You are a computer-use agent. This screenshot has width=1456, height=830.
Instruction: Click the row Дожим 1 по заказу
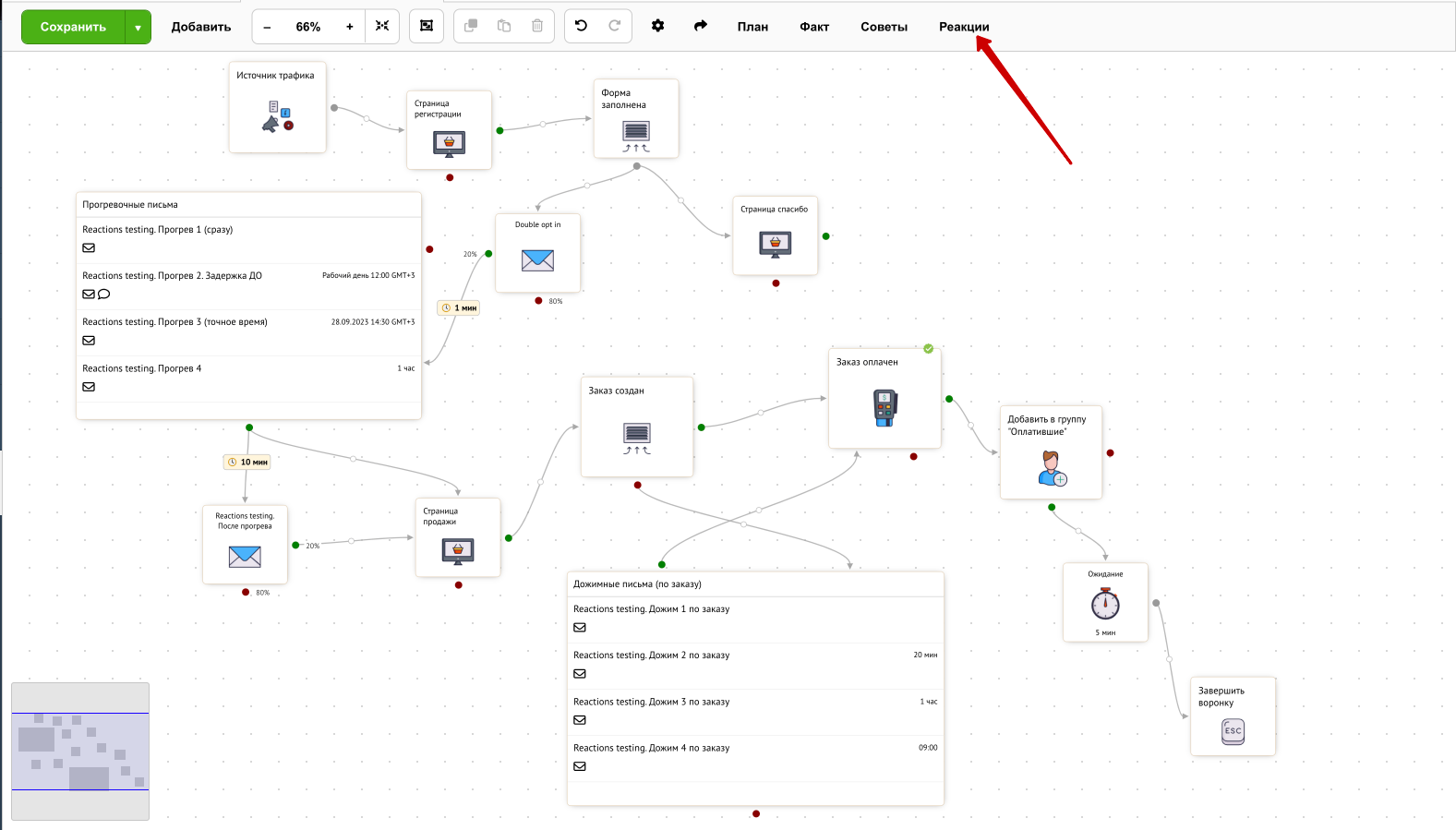pyautogui.click(x=755, y=619)
